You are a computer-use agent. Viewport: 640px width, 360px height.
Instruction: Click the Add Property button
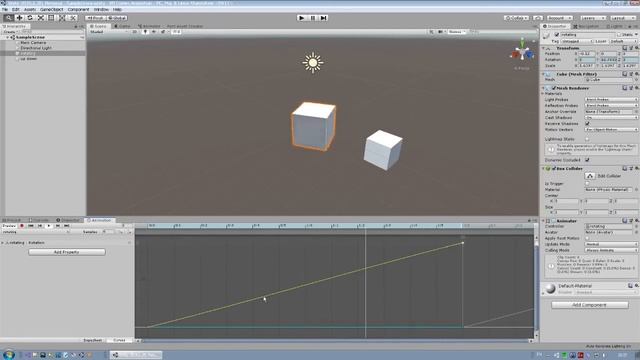(x=67, y=252)
